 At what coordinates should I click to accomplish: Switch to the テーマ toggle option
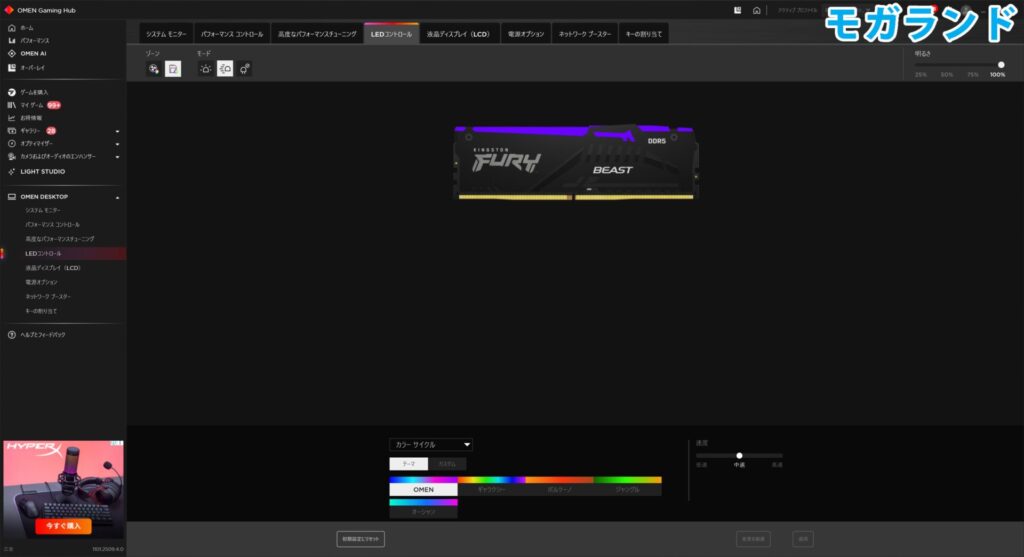(x=408, y=464)
